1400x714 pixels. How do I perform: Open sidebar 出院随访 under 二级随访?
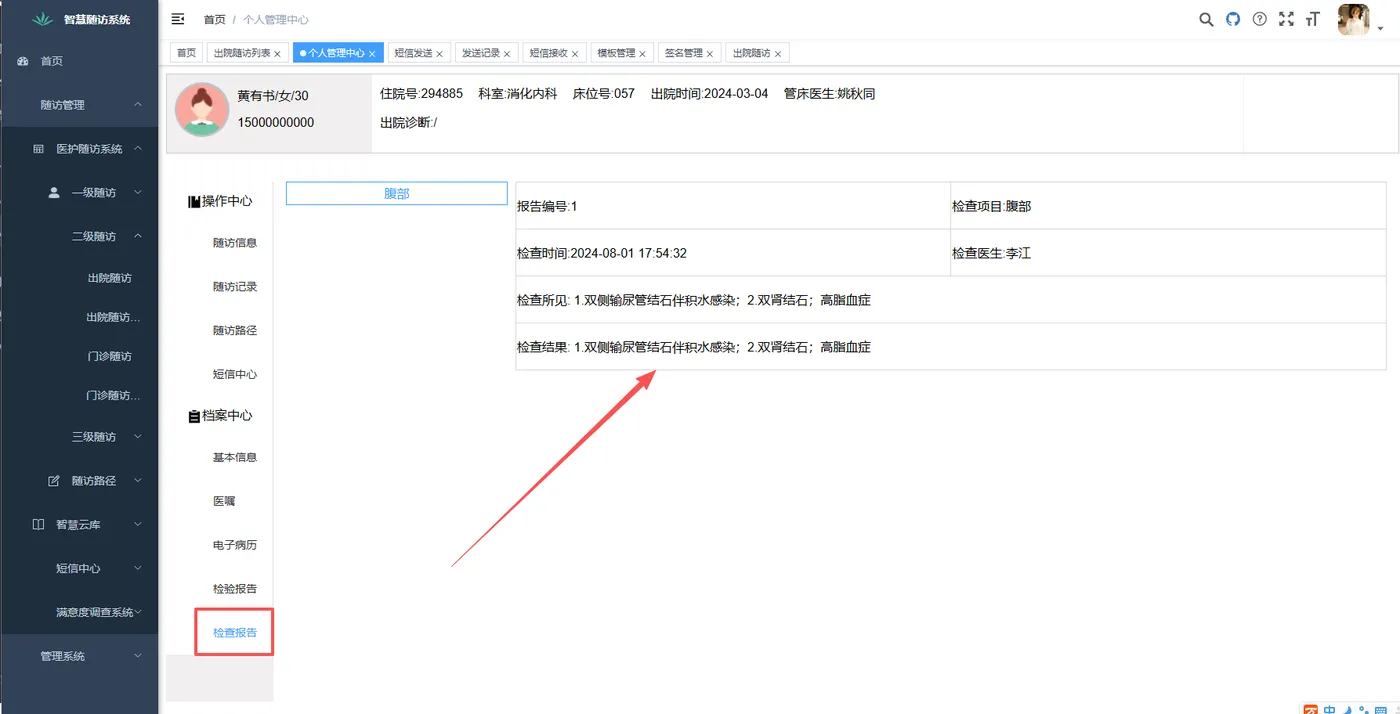110,278
